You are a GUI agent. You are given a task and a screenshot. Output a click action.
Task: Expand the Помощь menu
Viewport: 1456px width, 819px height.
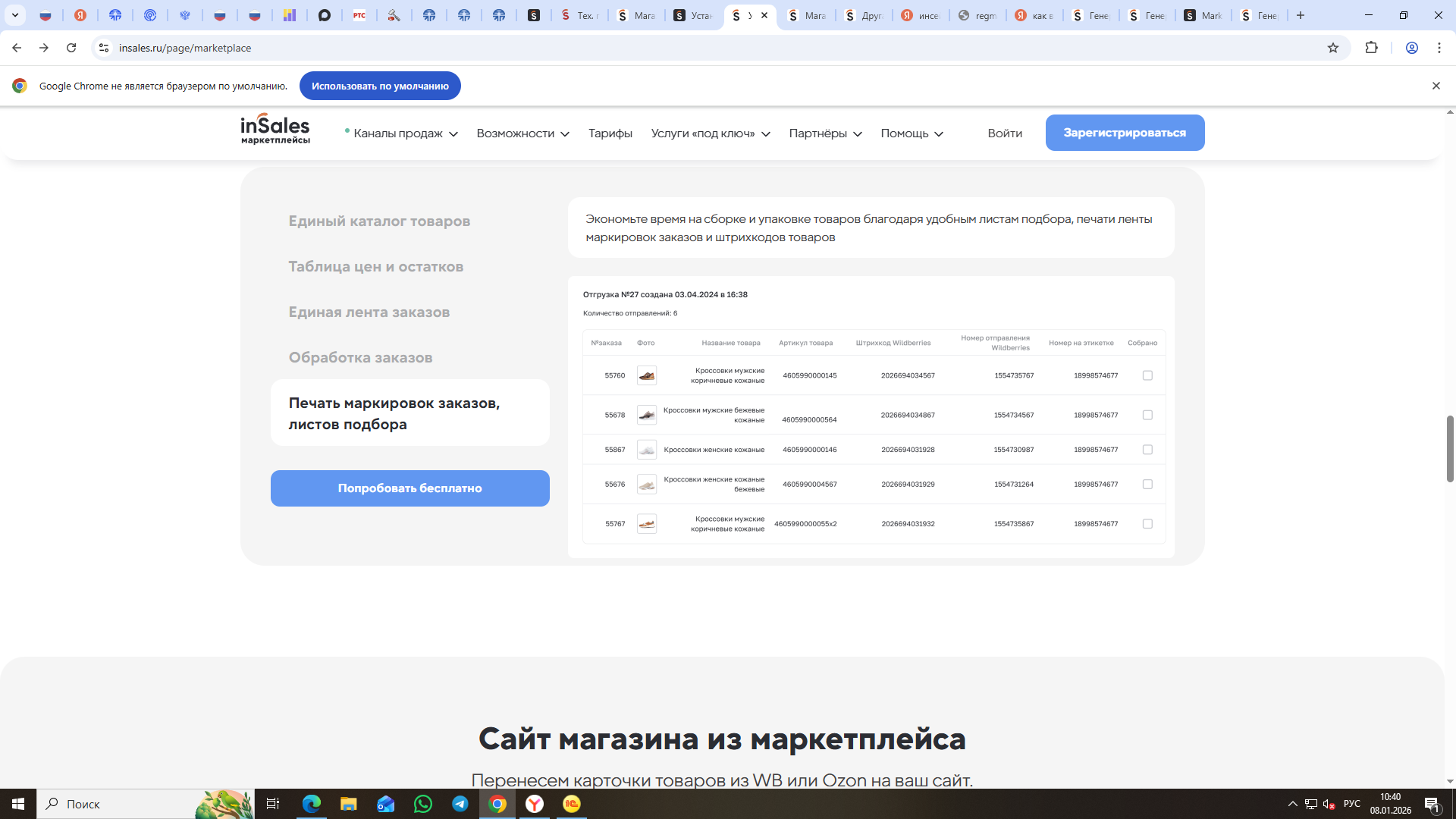coord(912,133)
